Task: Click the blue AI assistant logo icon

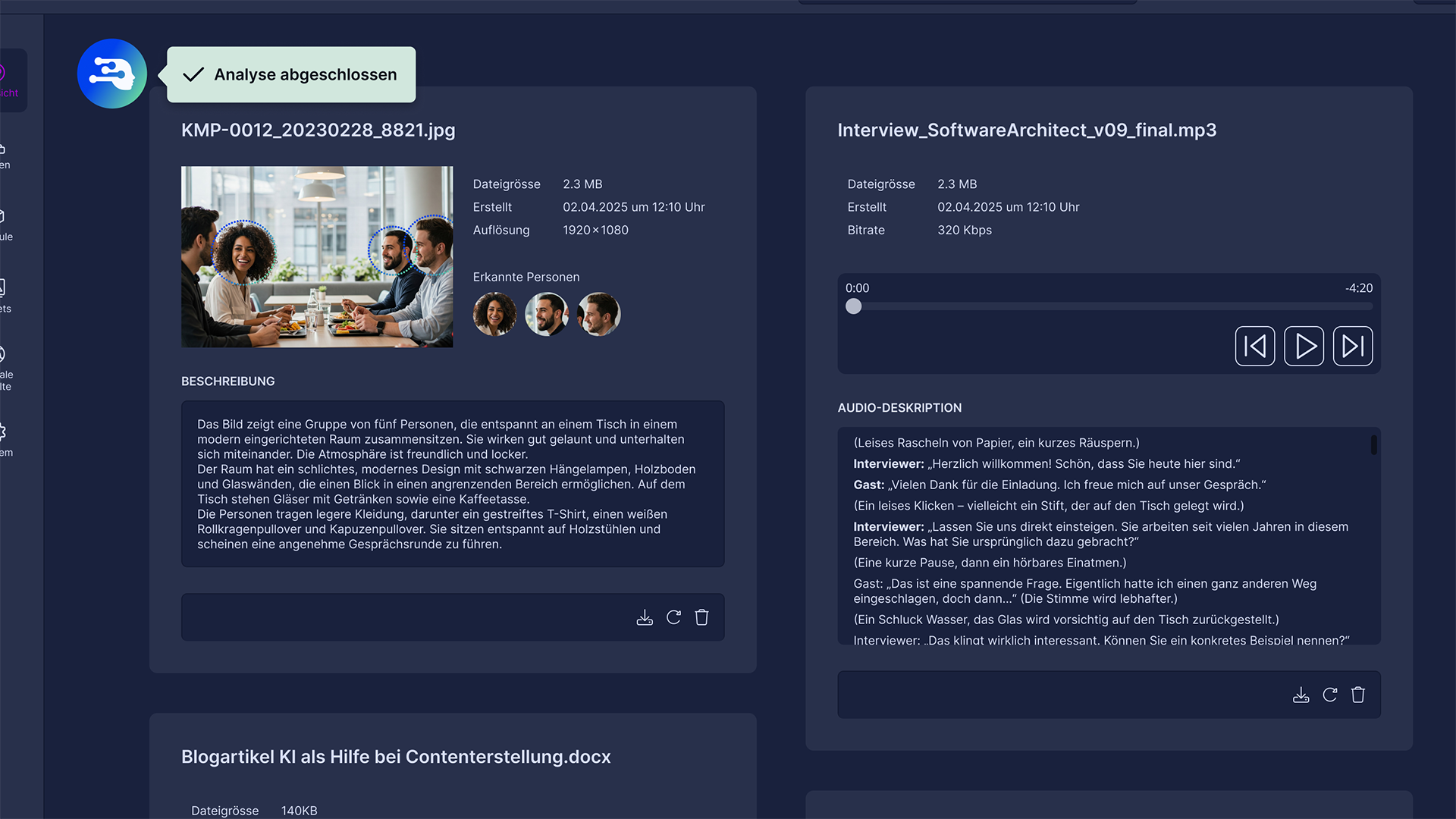Action: [x=111, y=74]
